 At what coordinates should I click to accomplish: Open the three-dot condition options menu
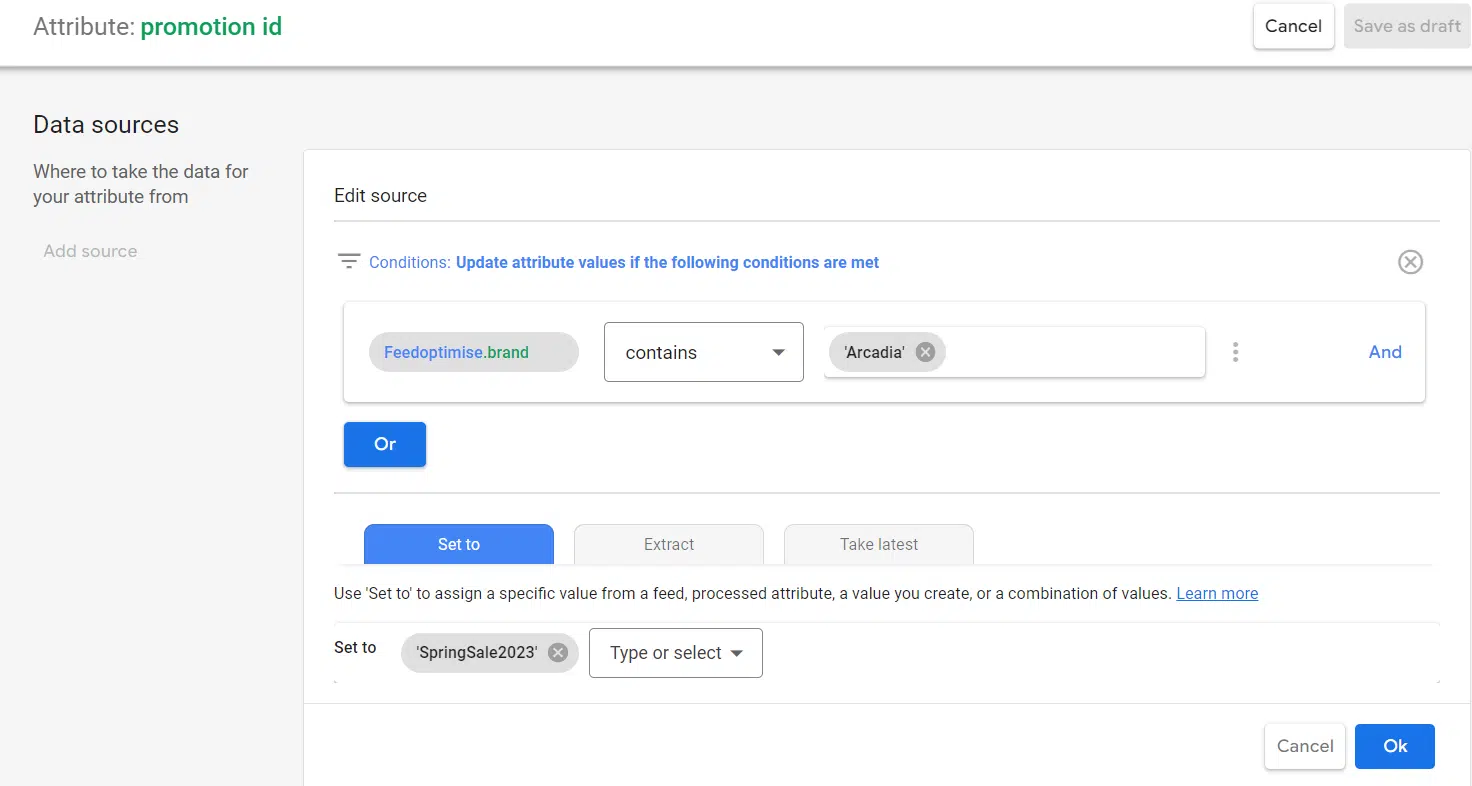1236,352
